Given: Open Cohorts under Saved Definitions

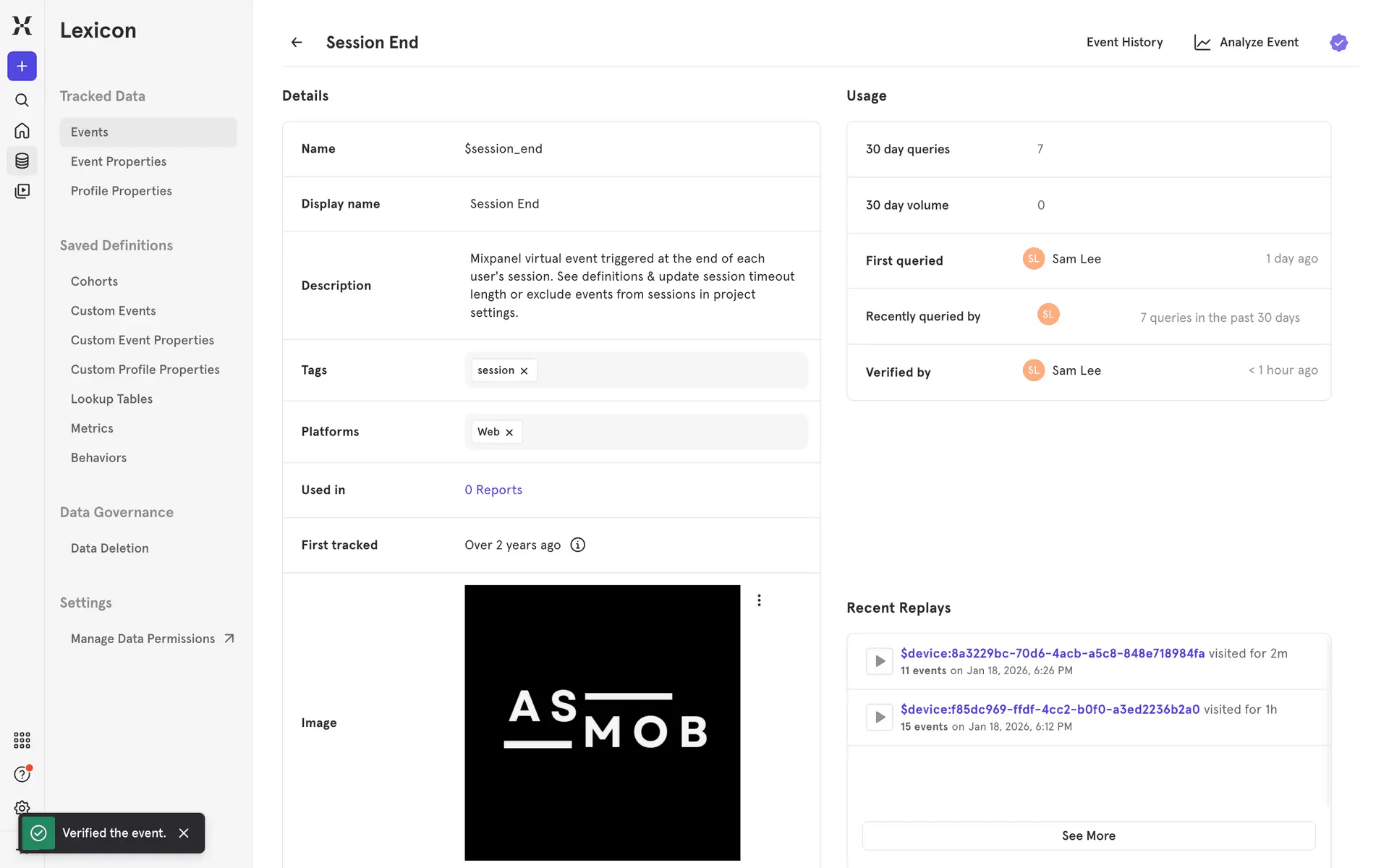Looking at the screenshot, I should [x=94, y=281].
